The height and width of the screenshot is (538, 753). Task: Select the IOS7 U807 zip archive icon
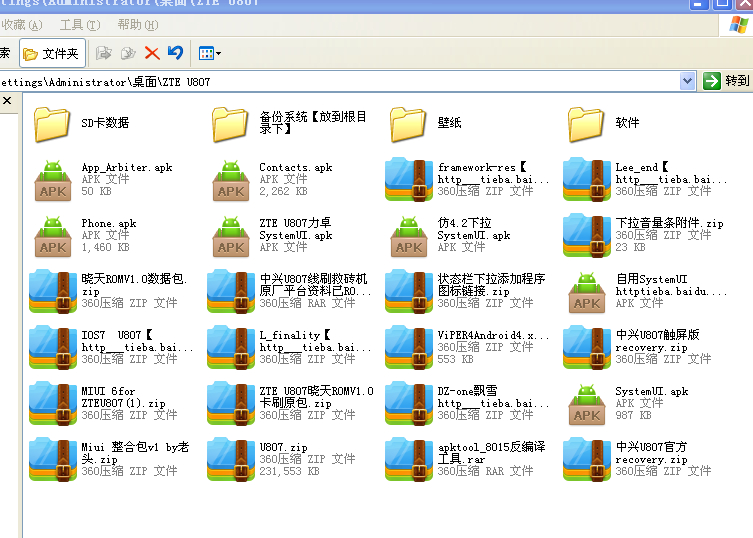(53, 348)
